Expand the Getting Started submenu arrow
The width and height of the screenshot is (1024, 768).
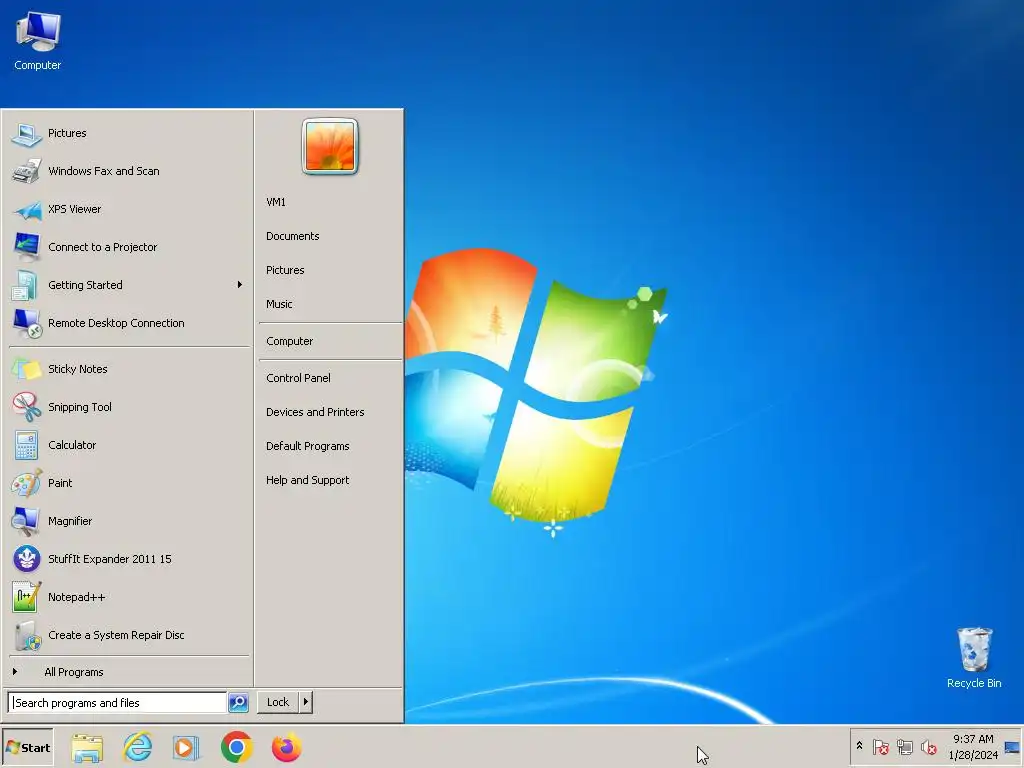tap(240, 285)
